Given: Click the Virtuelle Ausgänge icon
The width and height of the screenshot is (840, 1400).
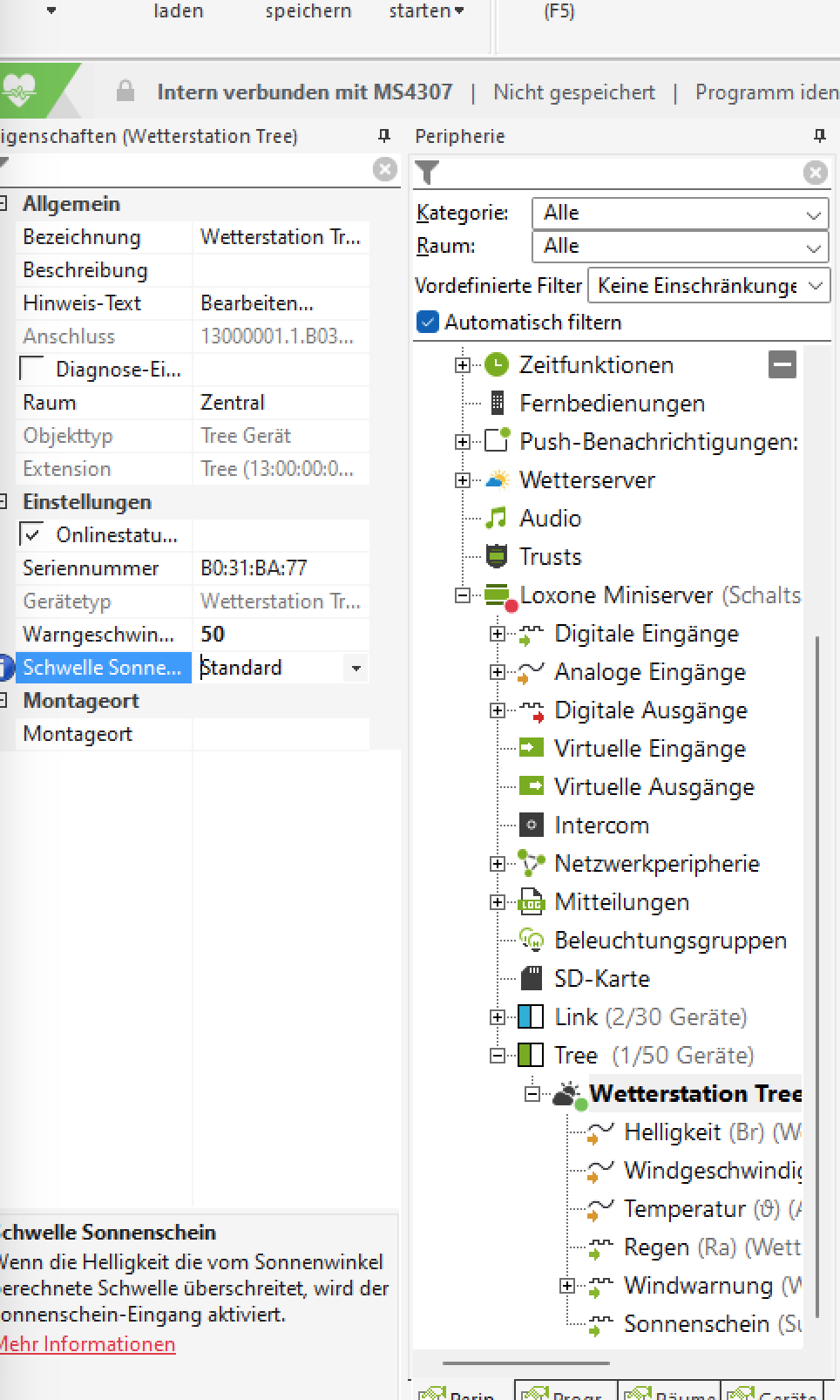Looking at the screenshot, I should [532, 786].
